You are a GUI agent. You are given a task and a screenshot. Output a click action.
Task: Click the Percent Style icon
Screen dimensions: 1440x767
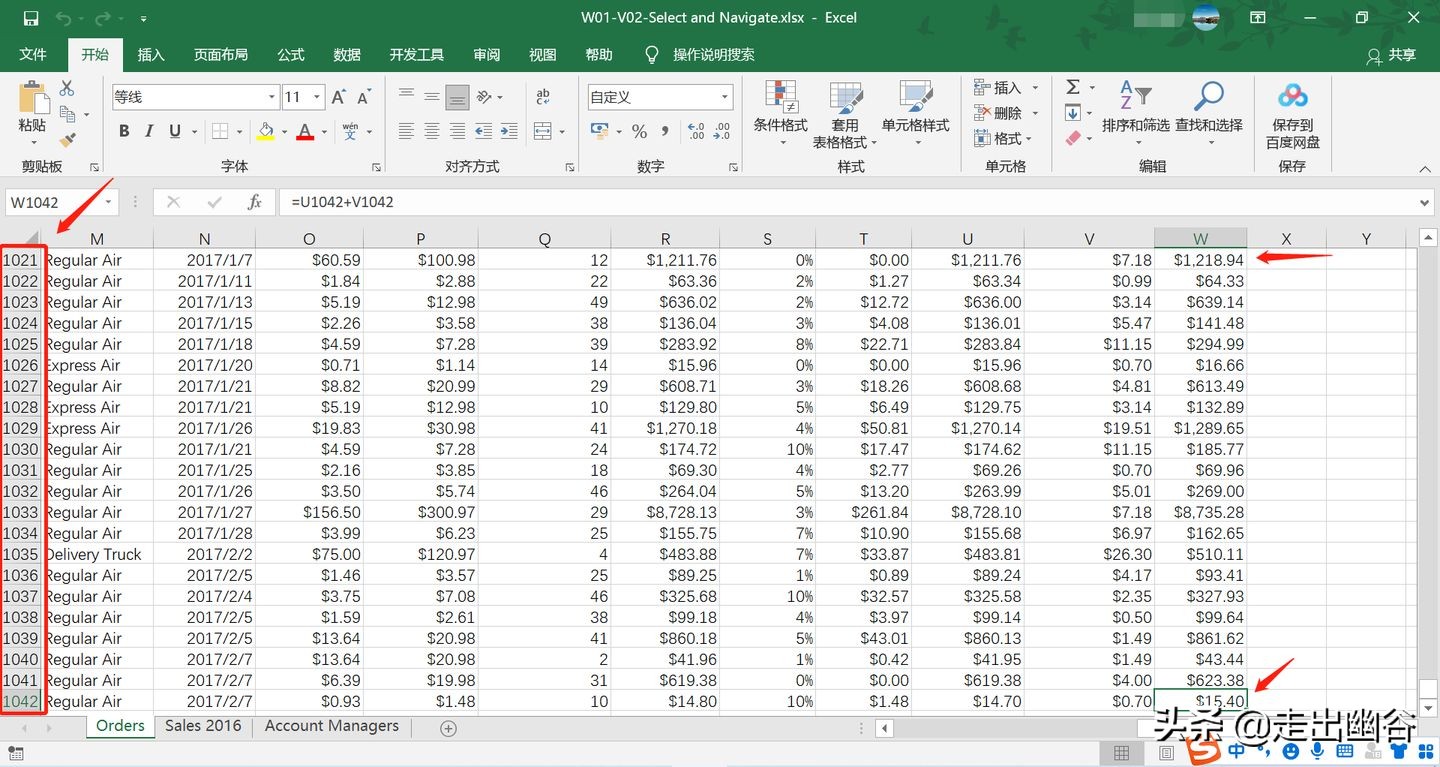(x=640, y=131)
